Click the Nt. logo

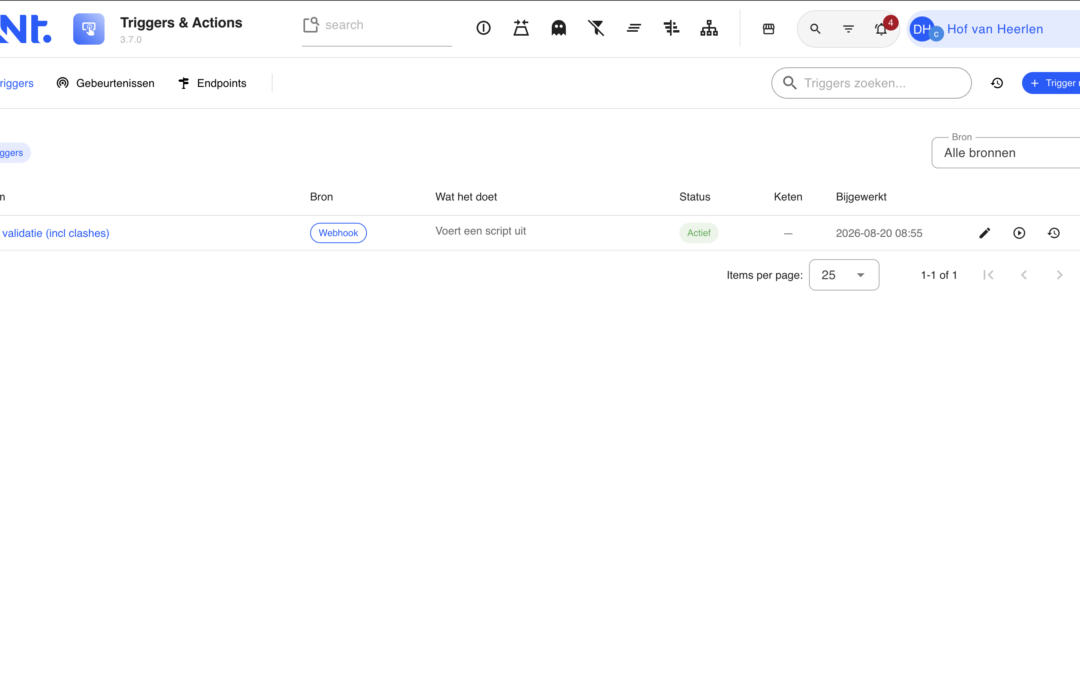[x=25, y=29]
